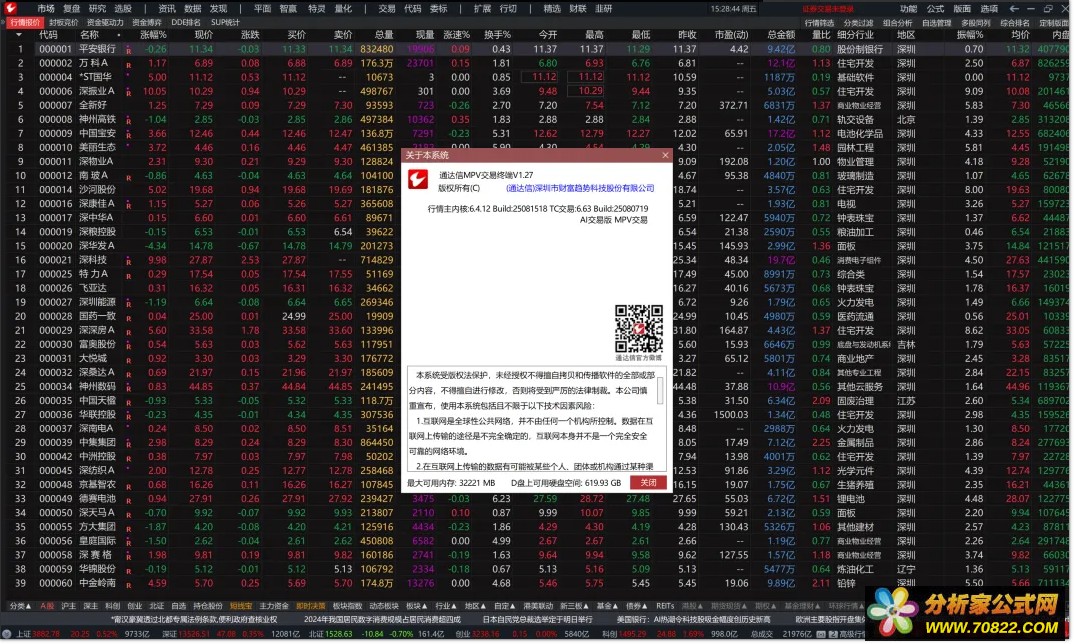Click the 行情筛选 toolbar item
The image size is (1075, 644).
pyautogui.click(x=819, y=23)
